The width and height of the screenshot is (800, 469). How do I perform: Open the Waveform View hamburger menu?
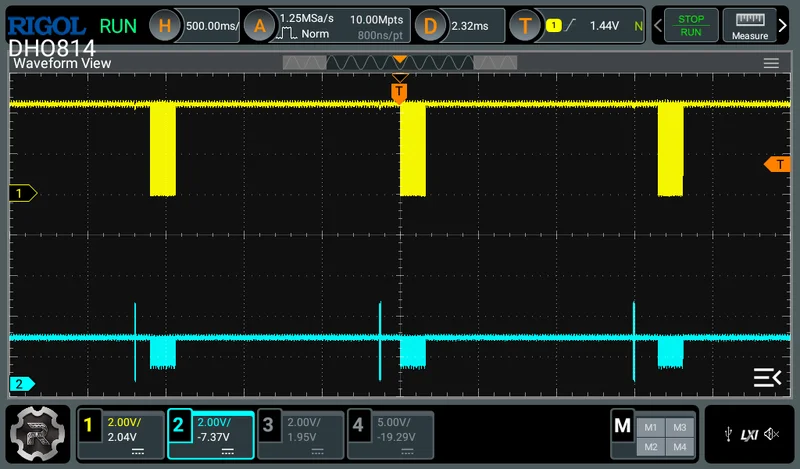click(x=771, y=63)
